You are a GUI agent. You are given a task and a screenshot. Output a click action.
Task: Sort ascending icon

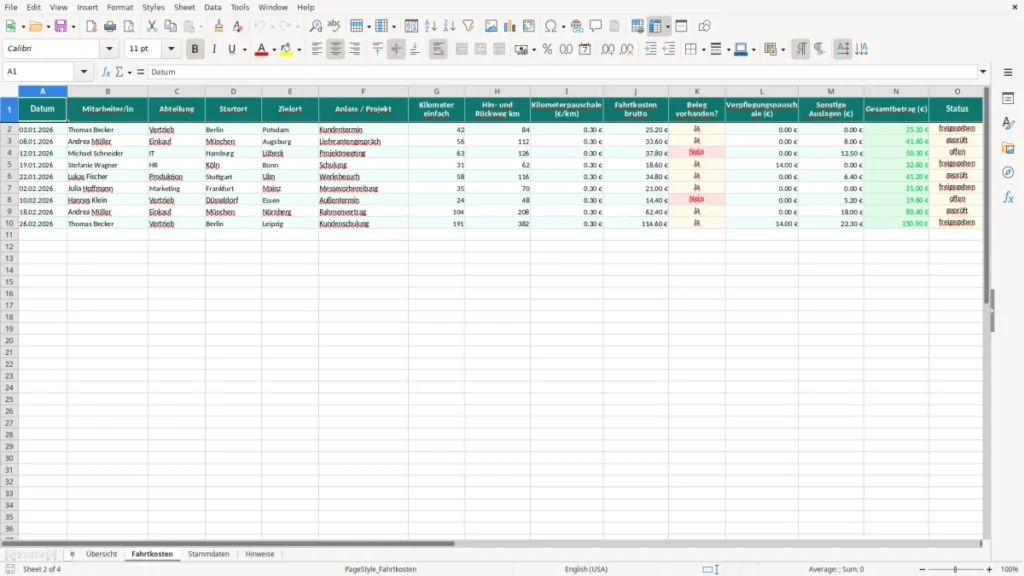[430, 26]
